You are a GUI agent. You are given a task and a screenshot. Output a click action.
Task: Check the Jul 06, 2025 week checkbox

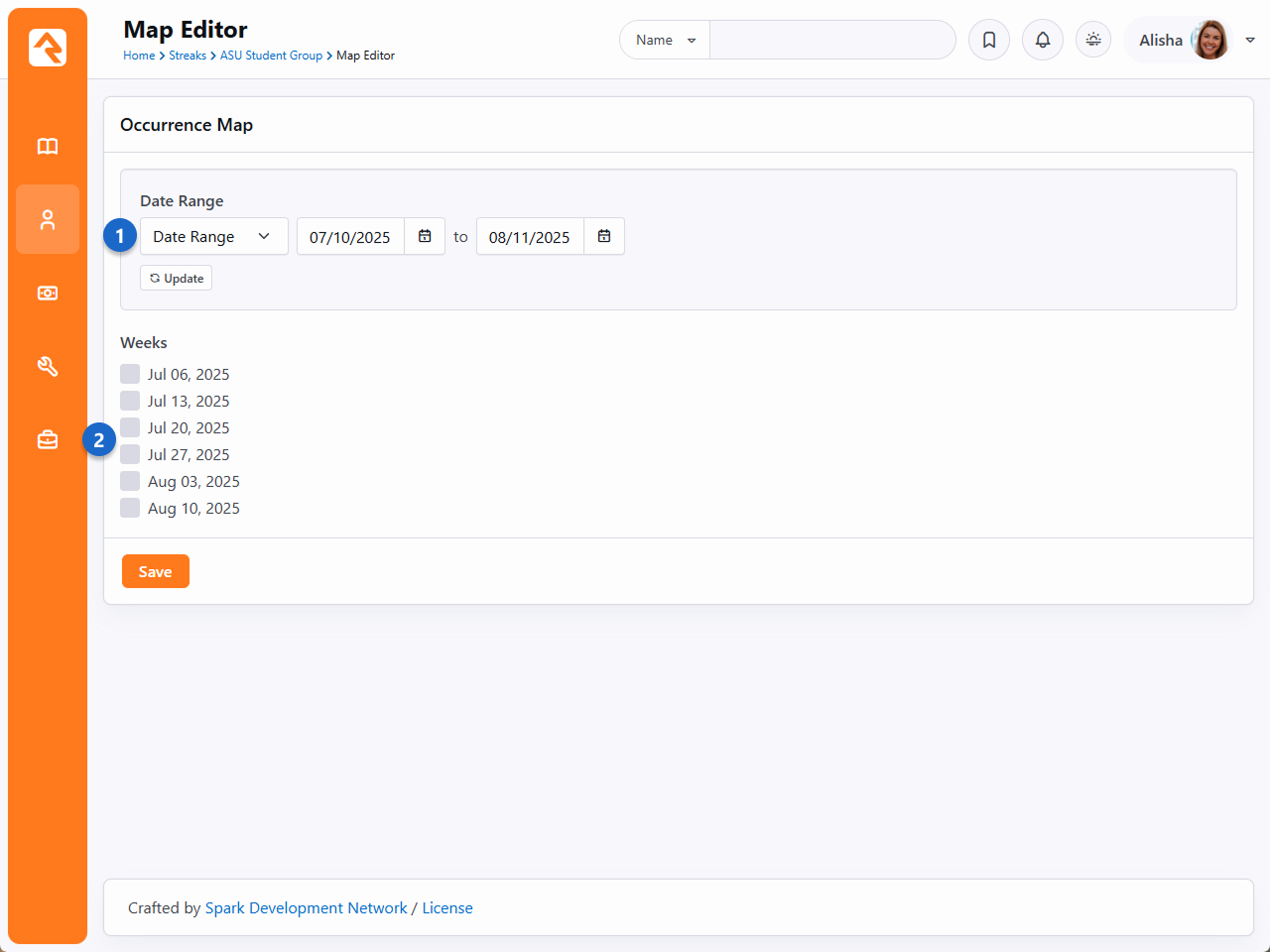pos(130,374)
